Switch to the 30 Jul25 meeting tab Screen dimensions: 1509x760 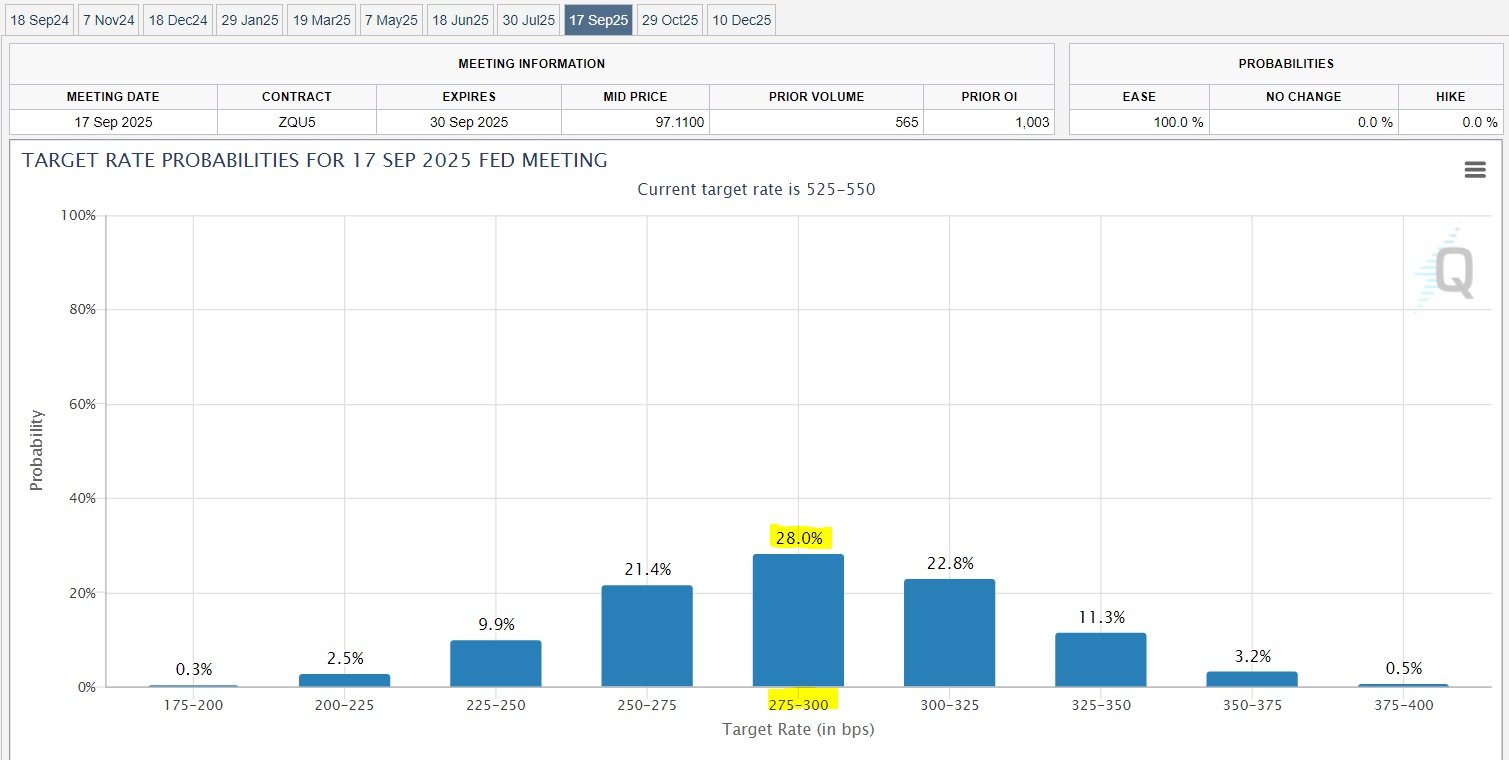[x=529, y=20]
